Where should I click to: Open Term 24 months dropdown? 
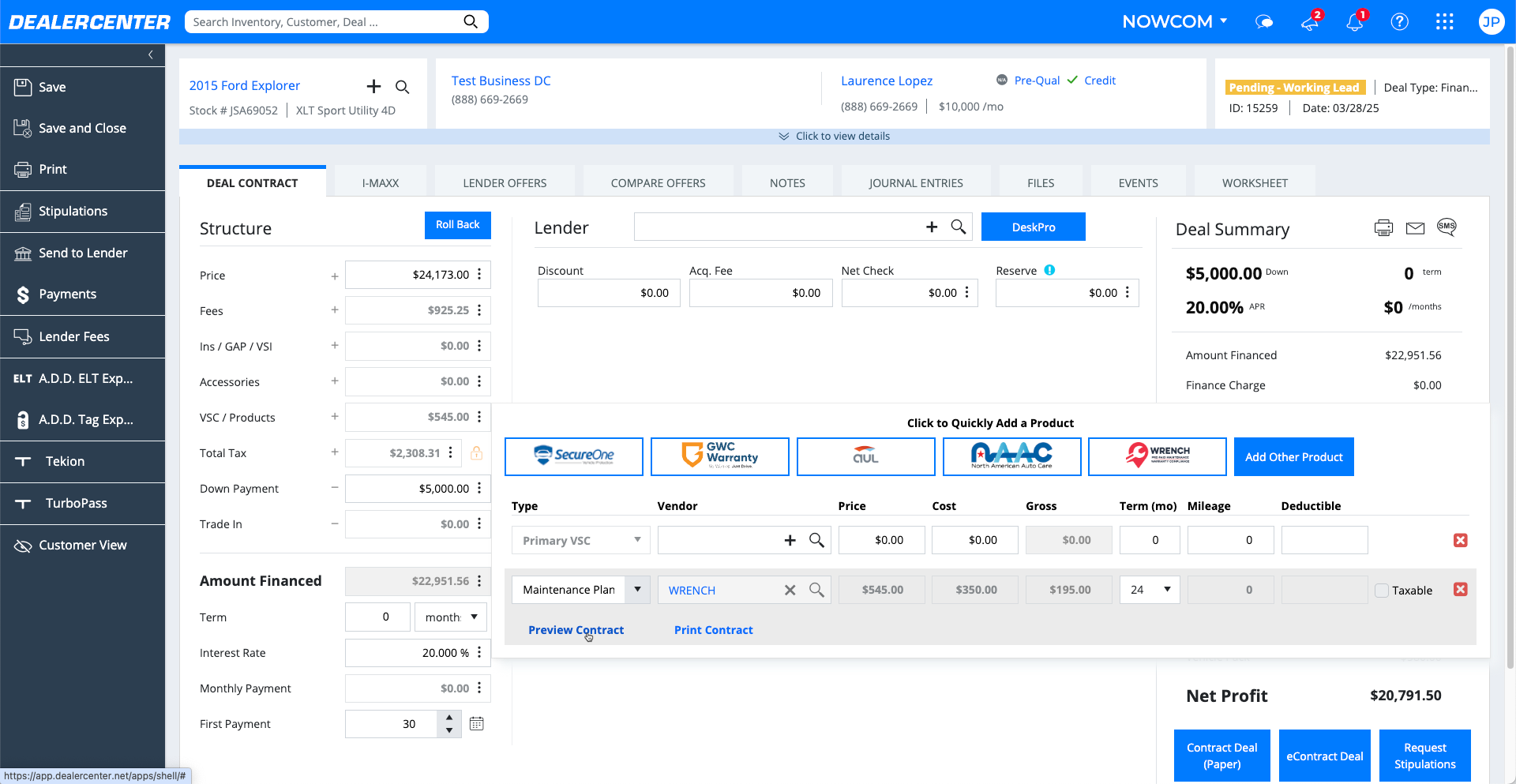pos(1150,589)
